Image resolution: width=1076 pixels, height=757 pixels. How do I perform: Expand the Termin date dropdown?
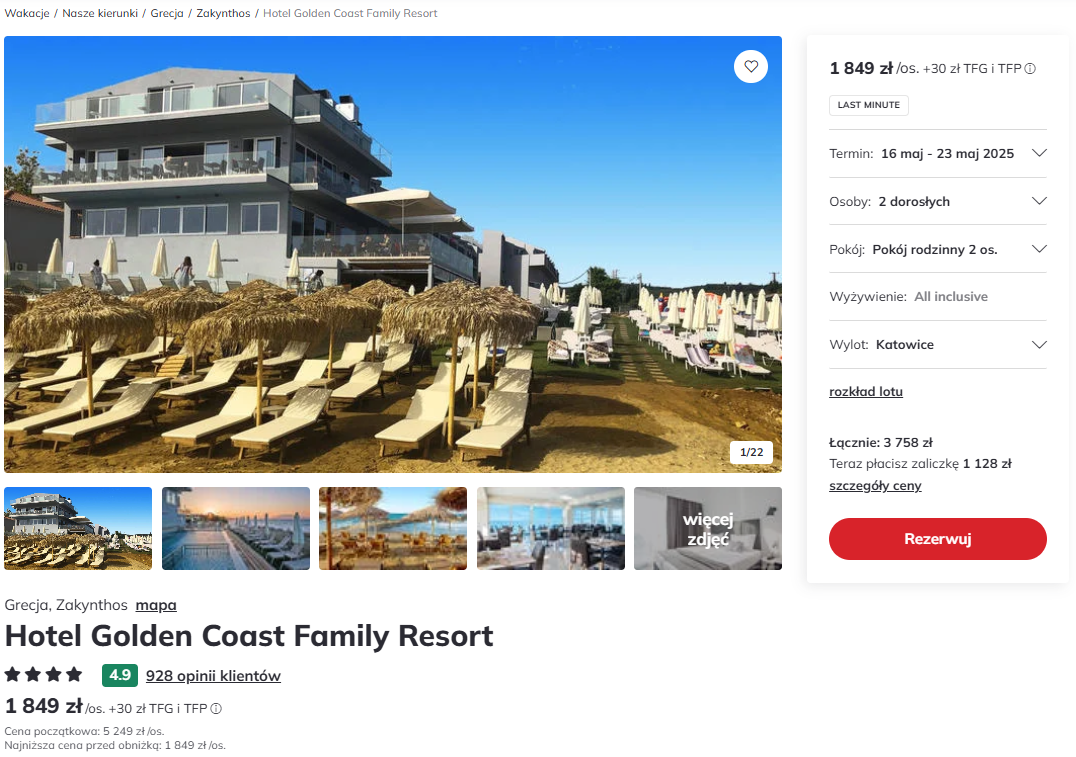point(937,154)
